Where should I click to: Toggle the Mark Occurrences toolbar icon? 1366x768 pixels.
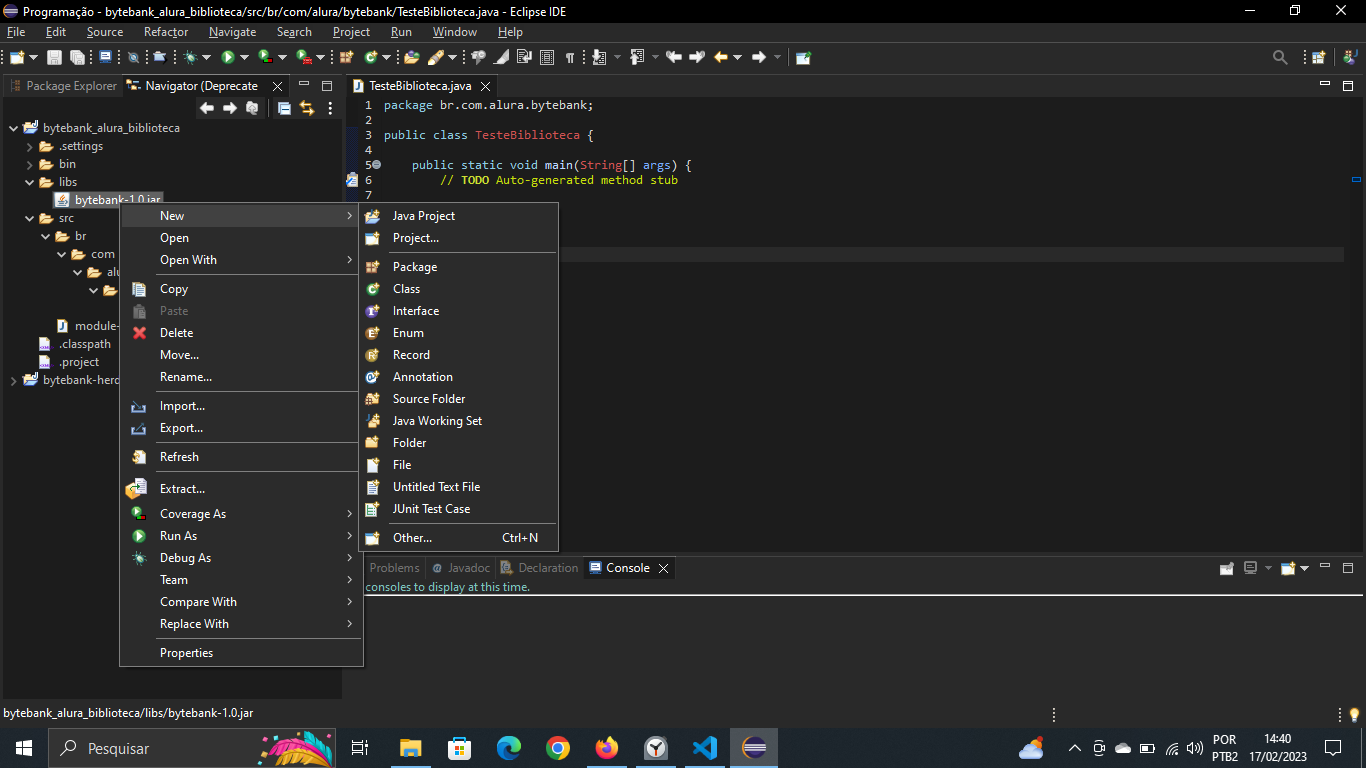[x=501, y=57]
